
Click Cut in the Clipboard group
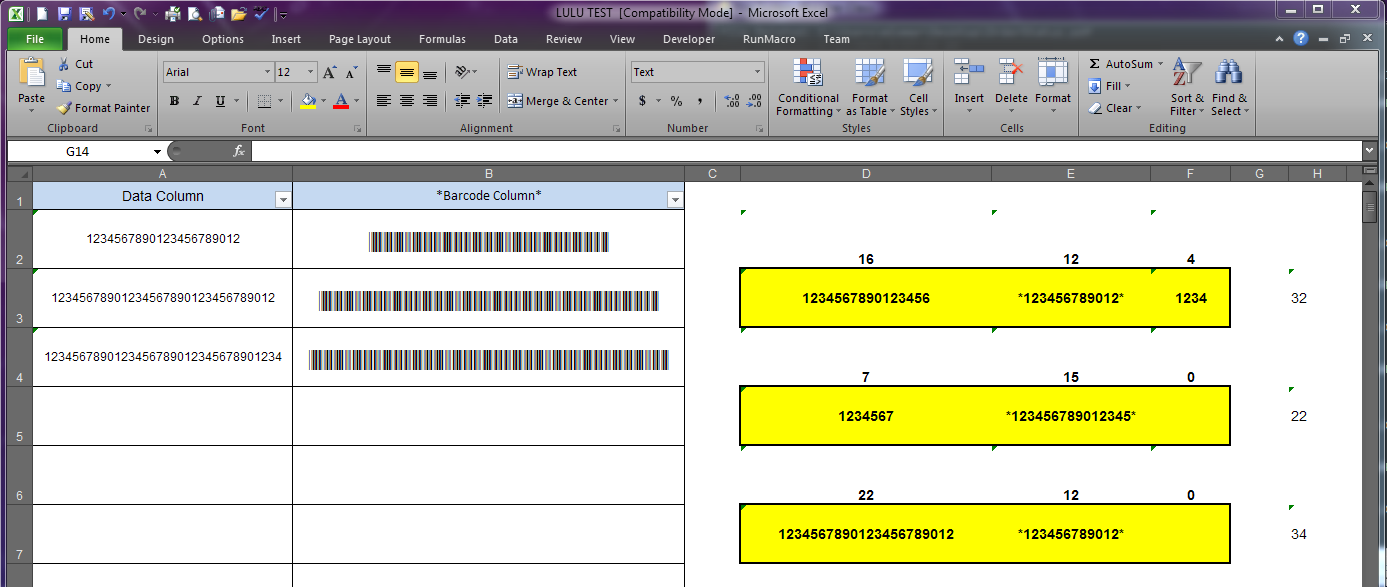pyautogui.click(x=75, y=64)
